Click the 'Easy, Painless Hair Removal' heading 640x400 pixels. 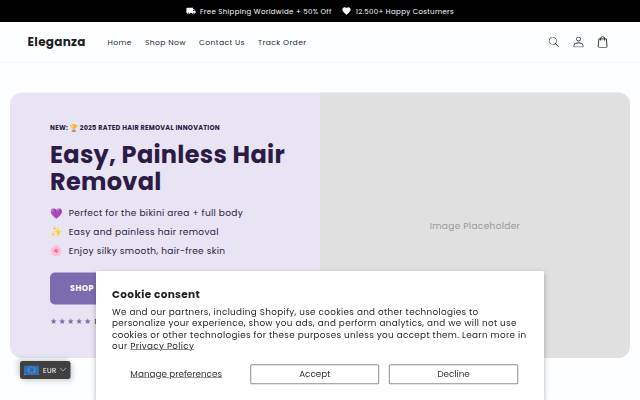167,168
